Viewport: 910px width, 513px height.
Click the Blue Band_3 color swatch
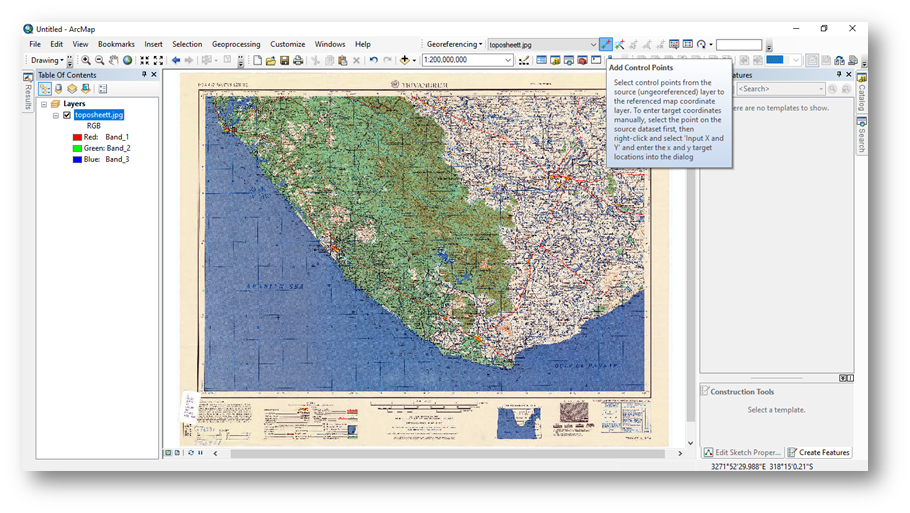[x=77, y=160]
